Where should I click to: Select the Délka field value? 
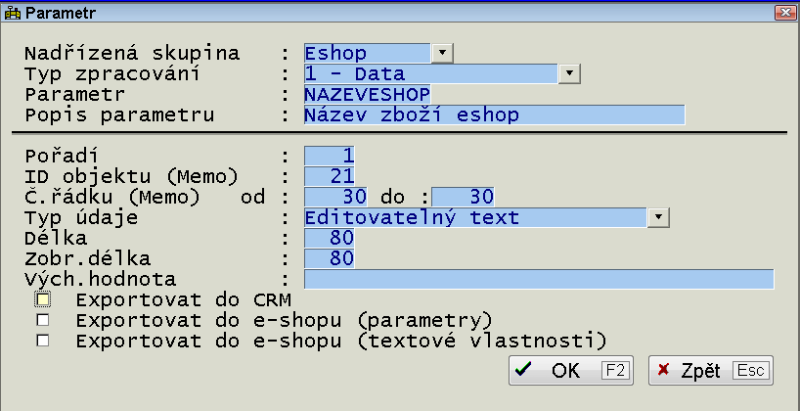point(329,237)
